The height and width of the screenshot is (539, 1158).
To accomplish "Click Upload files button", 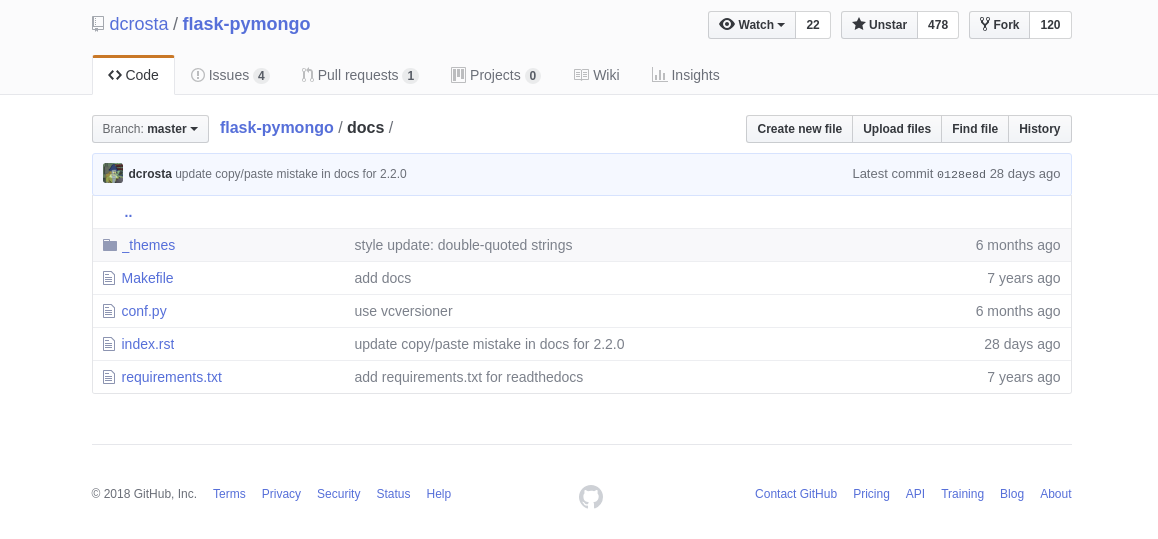I will (897, 129).
